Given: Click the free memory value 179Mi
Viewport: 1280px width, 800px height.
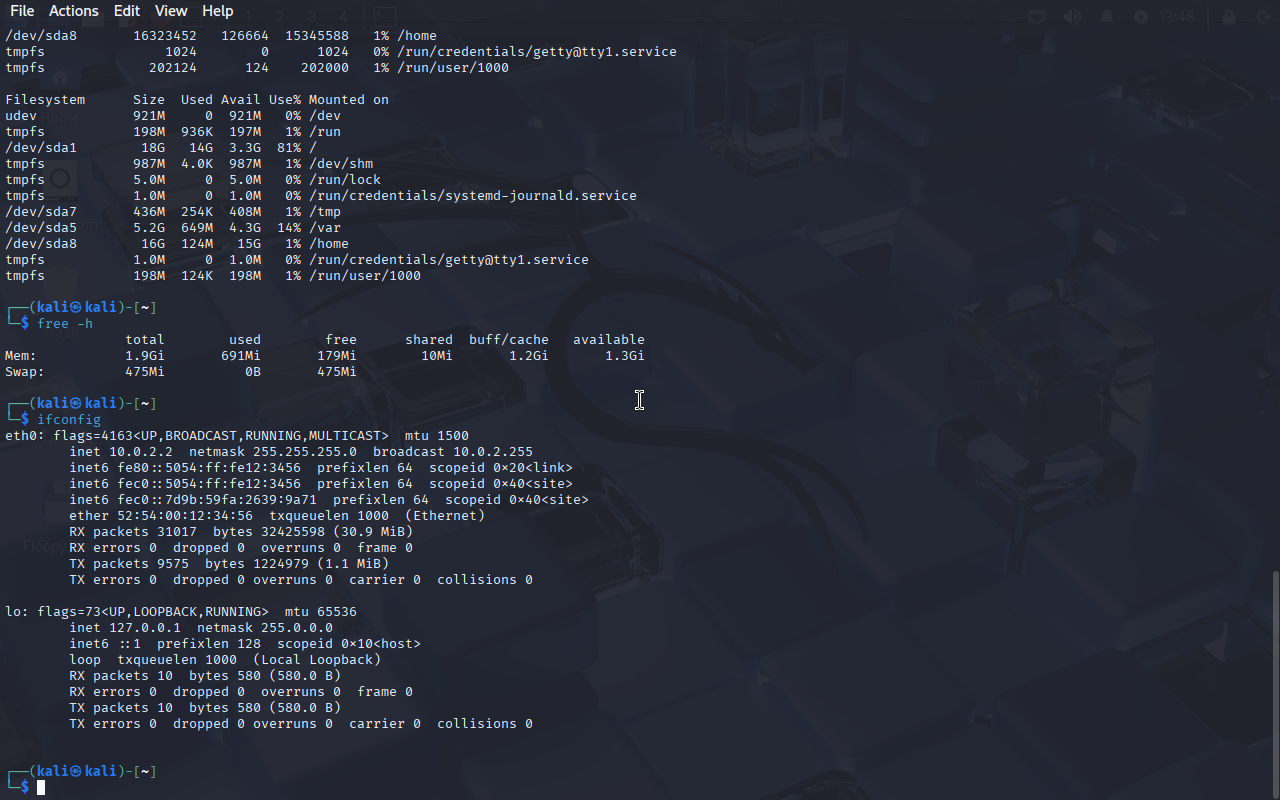Looking at the screenshot, I should coord(337,356).
